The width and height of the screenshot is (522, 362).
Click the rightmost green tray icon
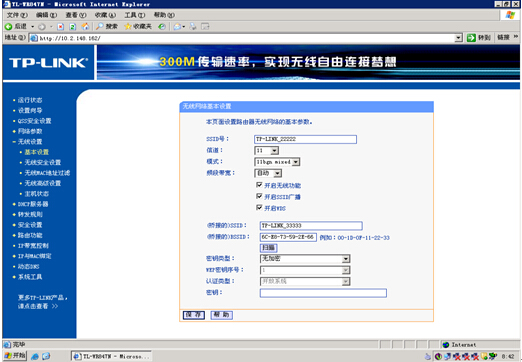[493, 356]
